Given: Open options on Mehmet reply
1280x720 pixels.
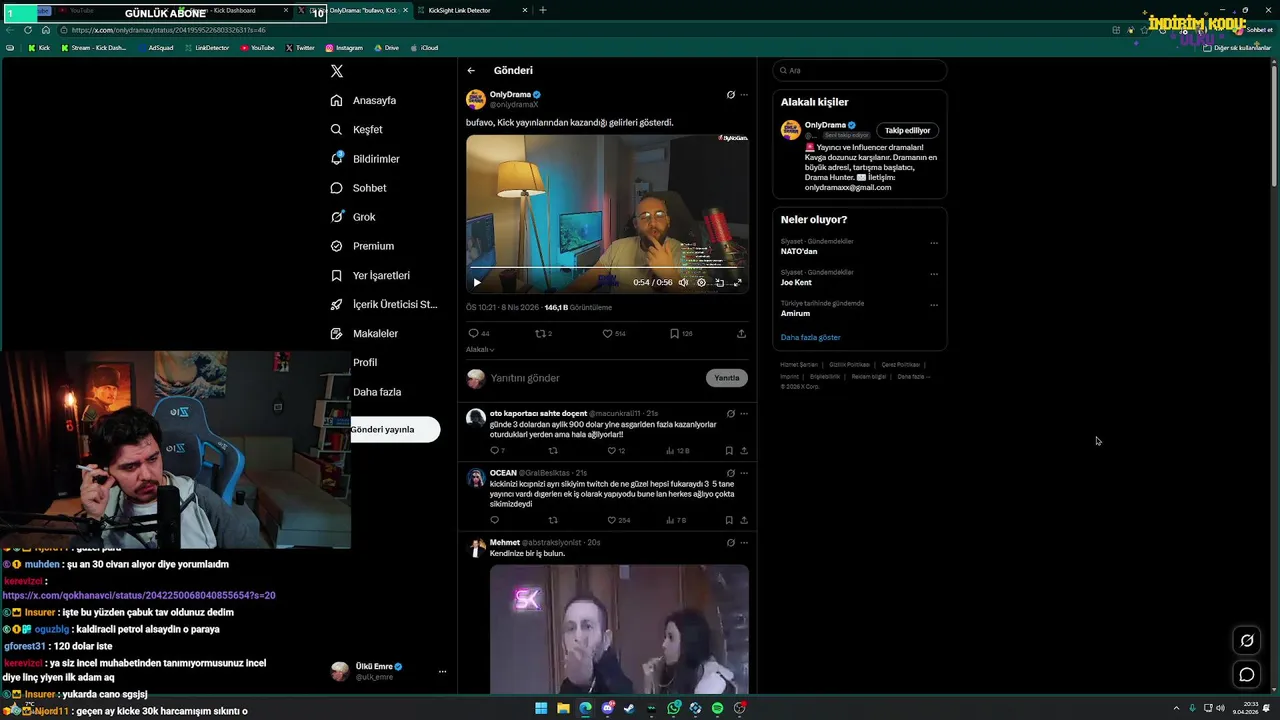Looking at the screenshot, I should (x=744, y=542).
